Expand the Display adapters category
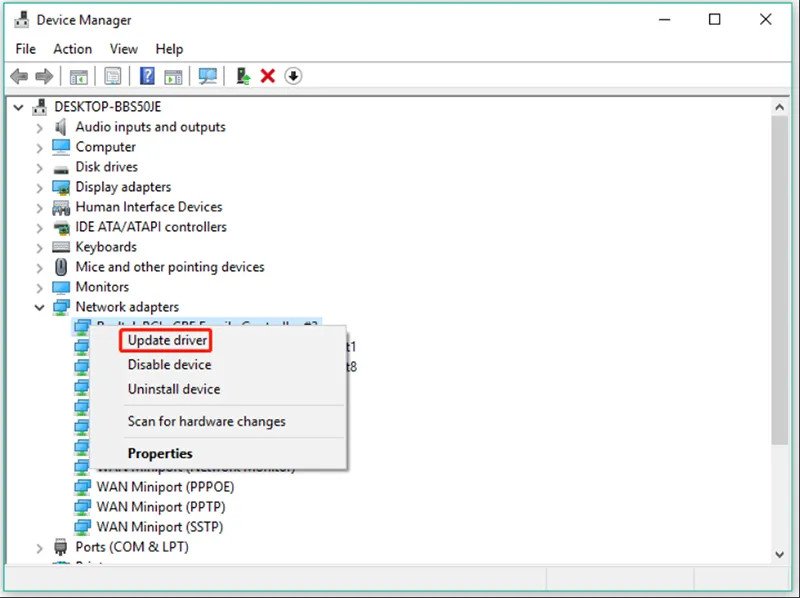 pos(40,187)
